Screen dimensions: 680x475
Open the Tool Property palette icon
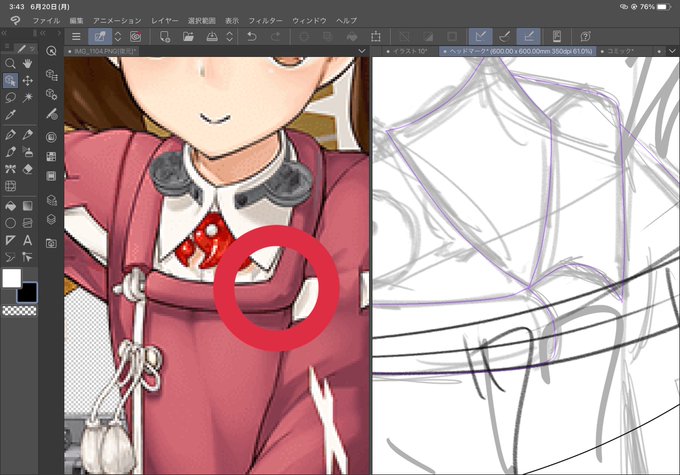[51, 94]
